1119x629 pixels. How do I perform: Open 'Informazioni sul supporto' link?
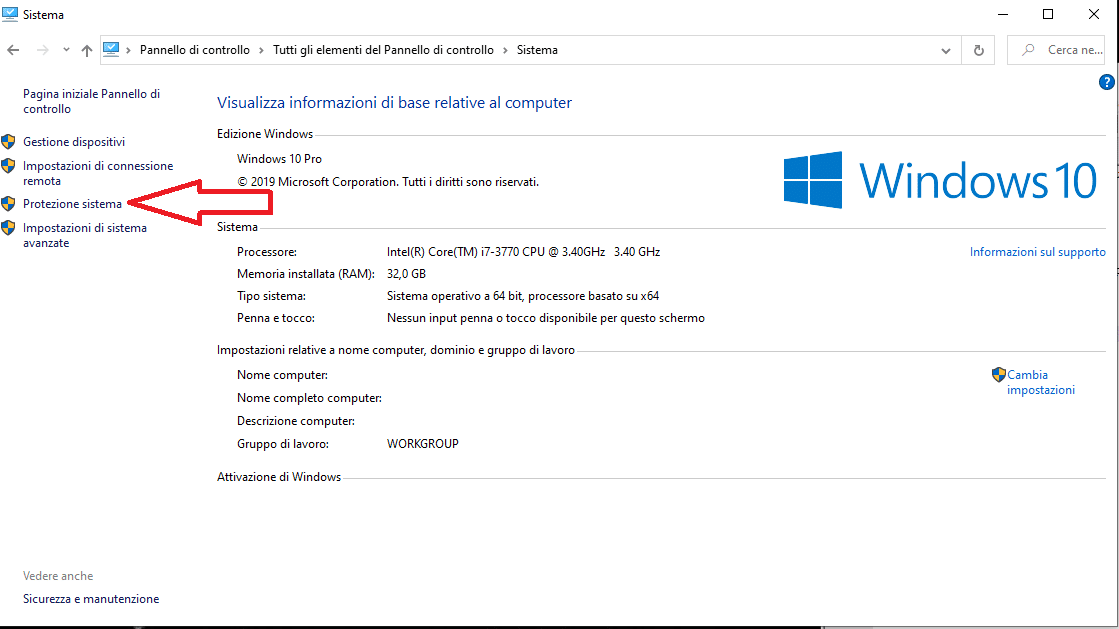pos(1038,252)
